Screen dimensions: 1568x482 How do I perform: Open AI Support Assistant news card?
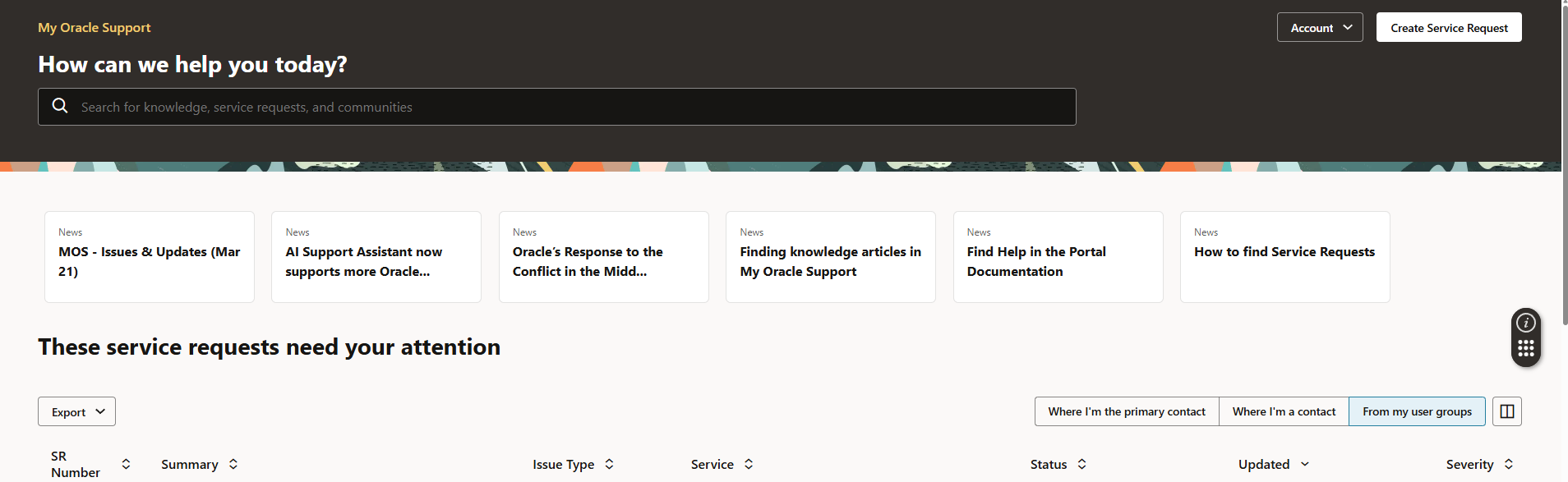coord(376,257)
